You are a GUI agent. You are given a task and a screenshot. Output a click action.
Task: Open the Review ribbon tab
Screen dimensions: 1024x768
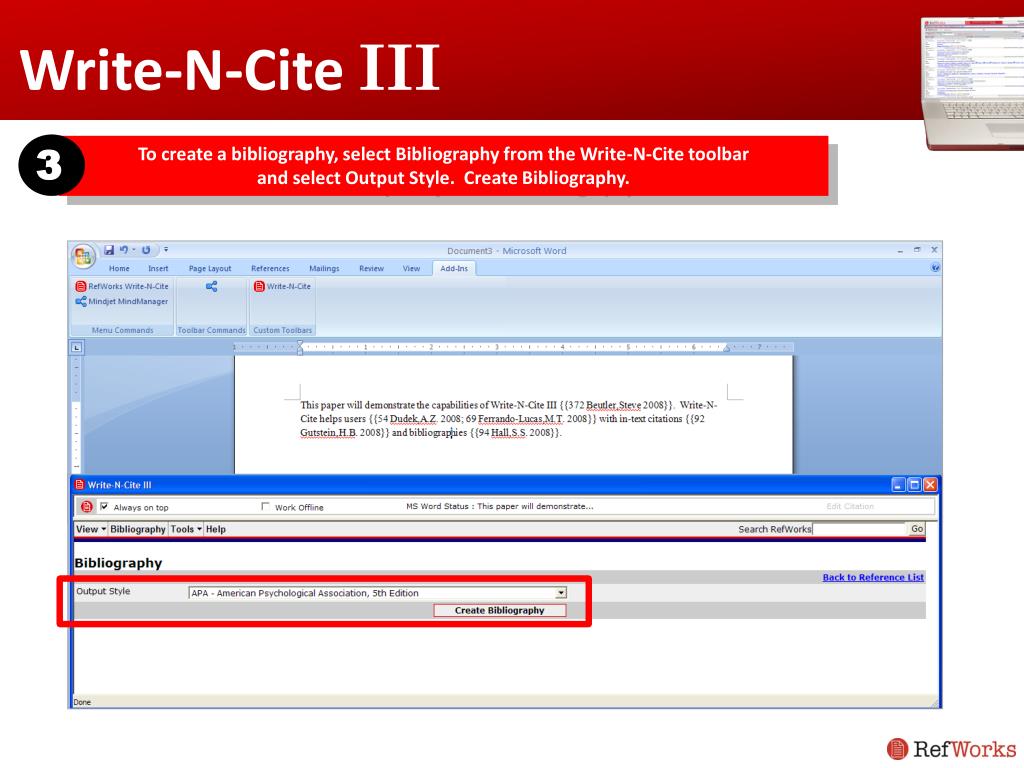coord(372,268)
